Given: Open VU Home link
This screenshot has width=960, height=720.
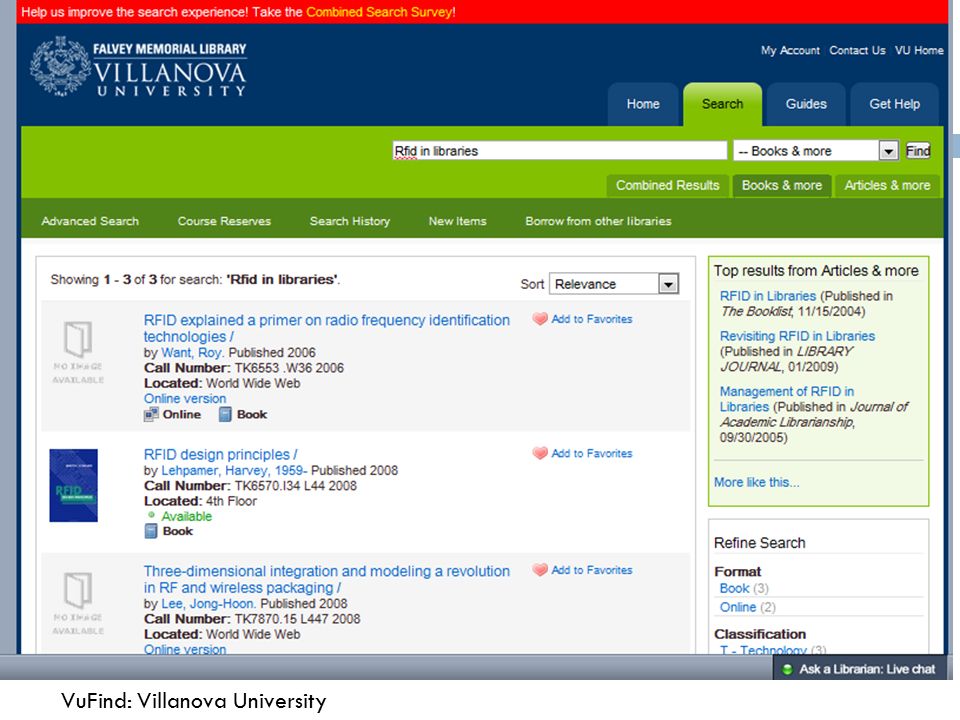Looking at the screenshot, I should [x=919, y=50].
